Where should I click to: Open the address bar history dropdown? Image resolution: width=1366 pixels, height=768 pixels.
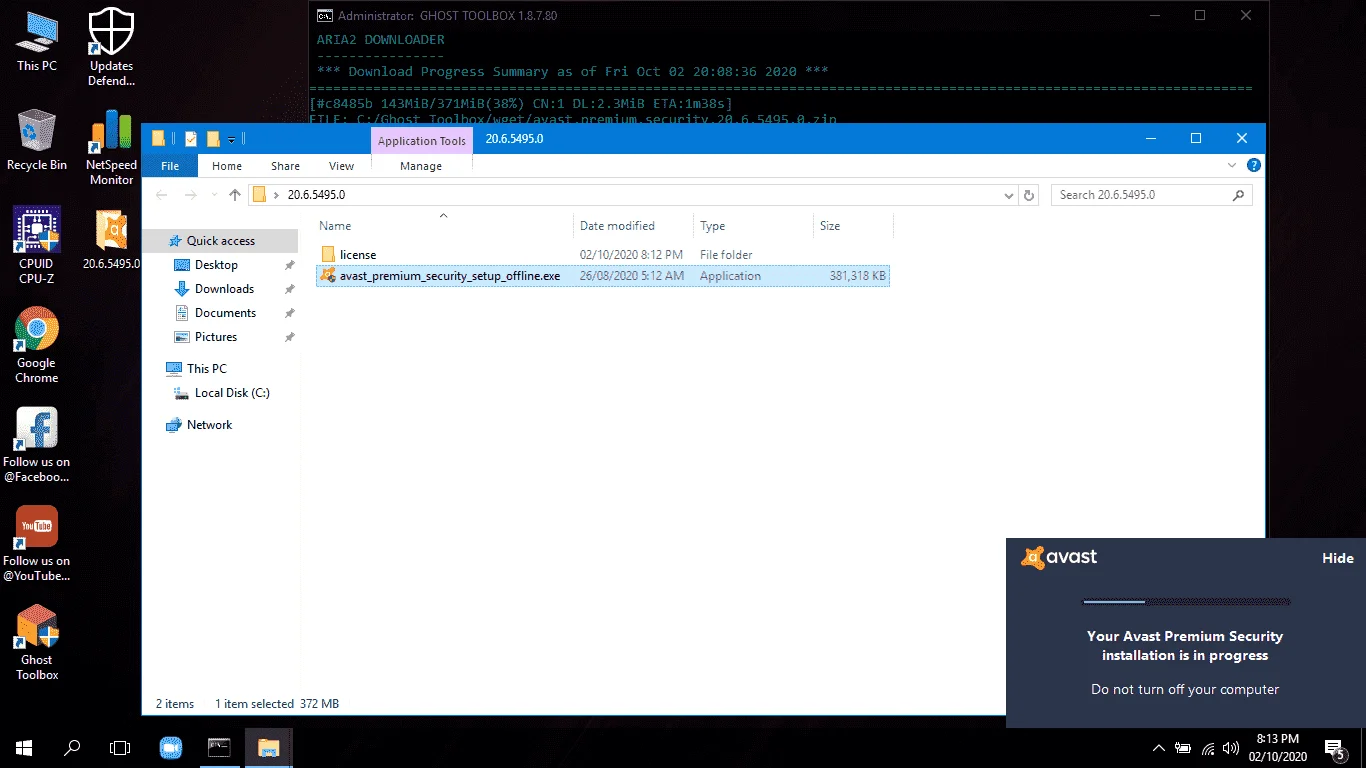coord(1009,195)
